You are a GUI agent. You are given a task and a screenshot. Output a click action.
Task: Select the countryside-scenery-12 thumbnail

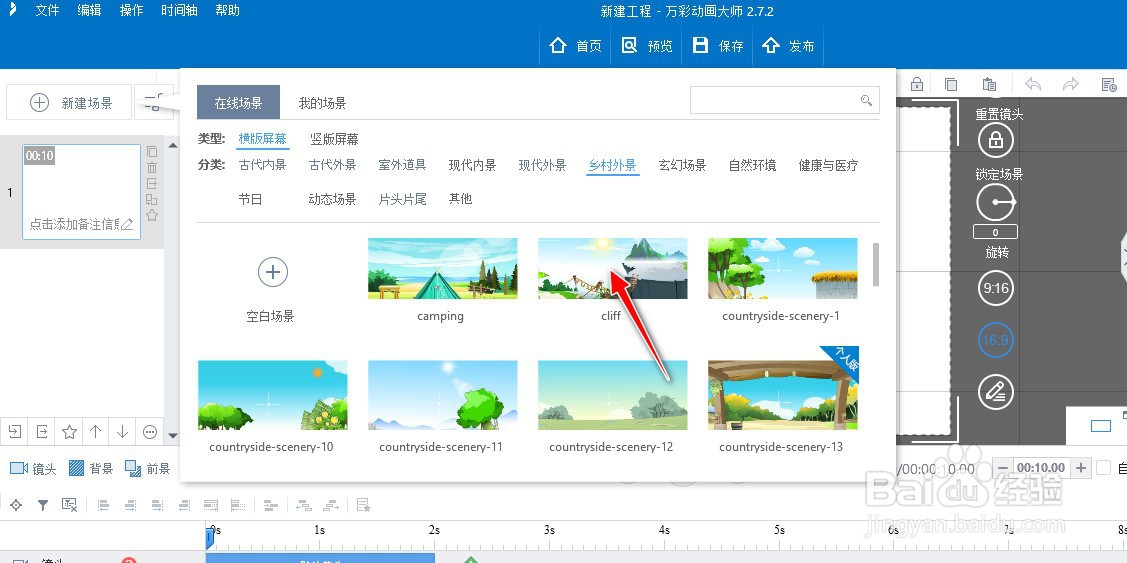click(612, 395)
